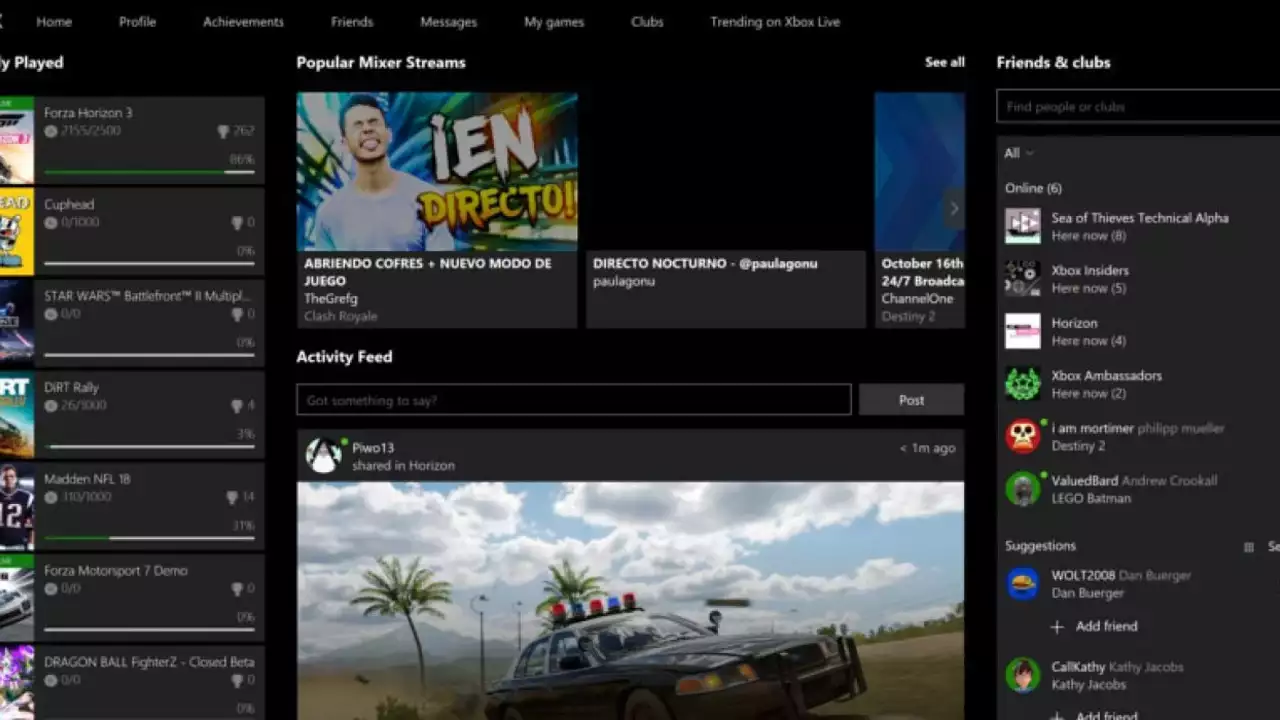Go to the Home tab

pos(54,22)
